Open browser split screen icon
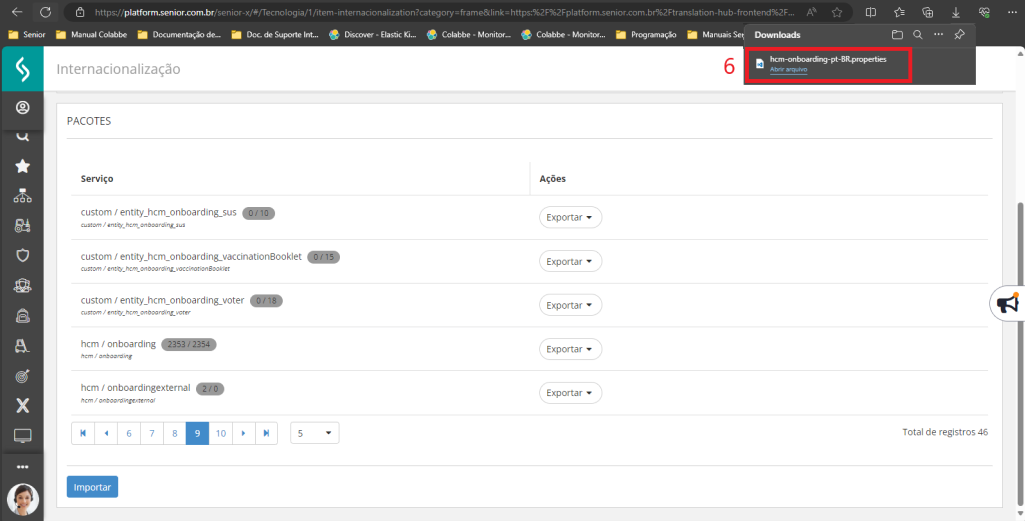This screenshot has width=1025, height=521. (871, 12)
